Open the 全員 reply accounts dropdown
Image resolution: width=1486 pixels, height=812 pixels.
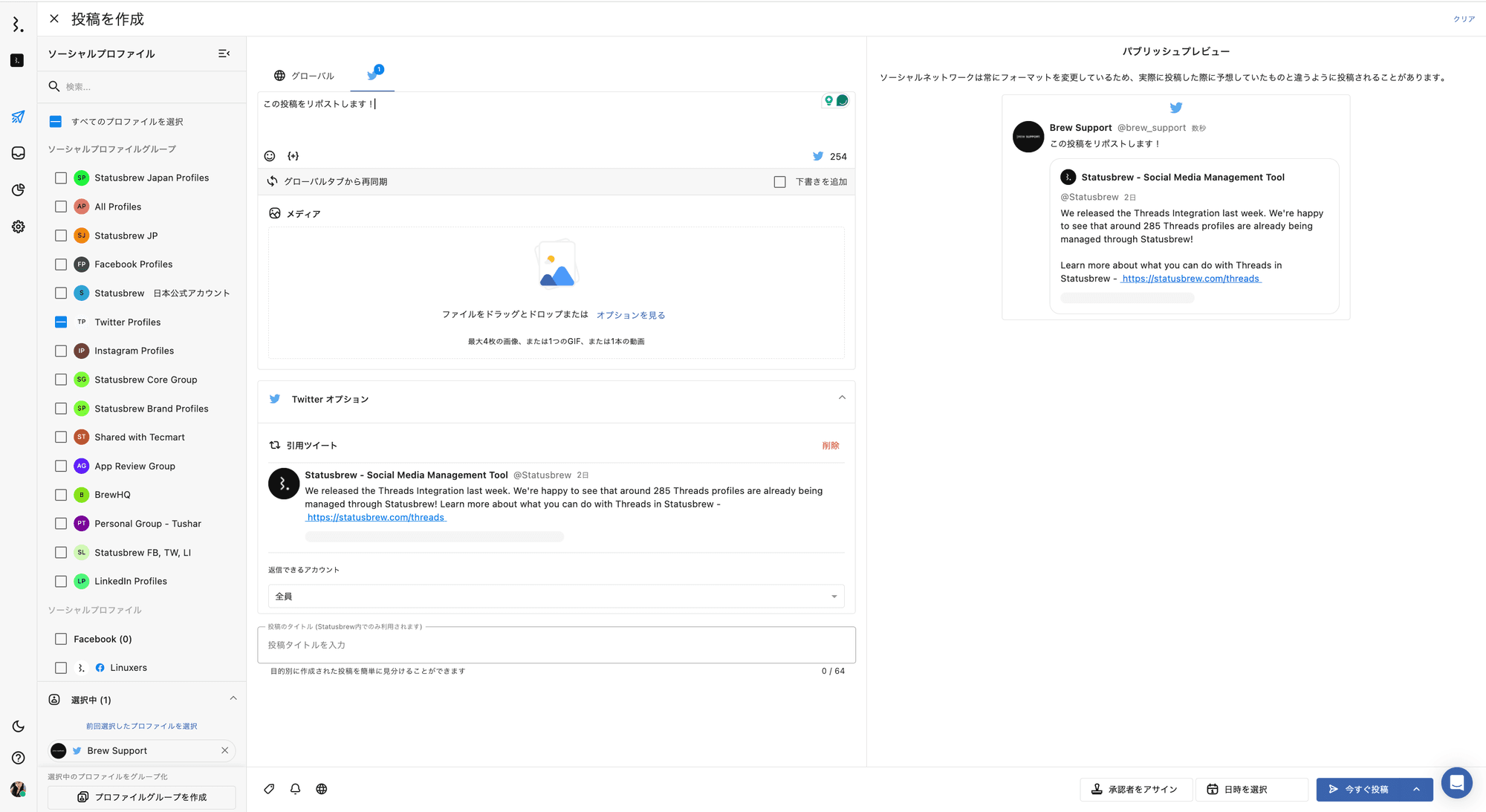pos(556,597)
